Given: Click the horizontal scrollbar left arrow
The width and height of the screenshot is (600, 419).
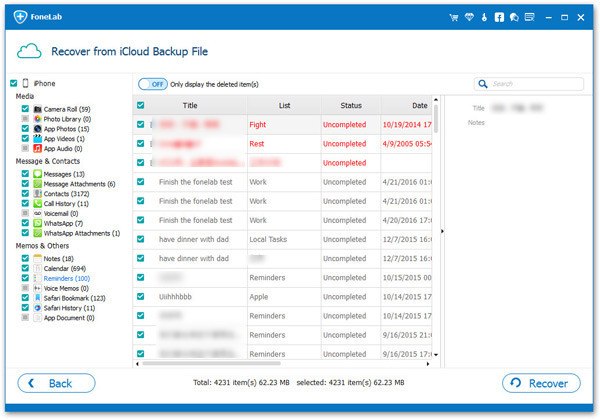Looking at the screenshot, I should point(137,364).
